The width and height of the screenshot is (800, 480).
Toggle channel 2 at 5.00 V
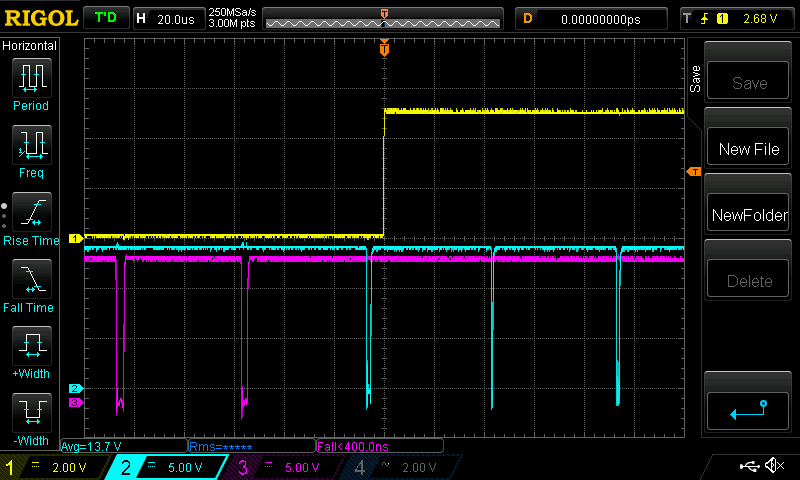[167, 467]
